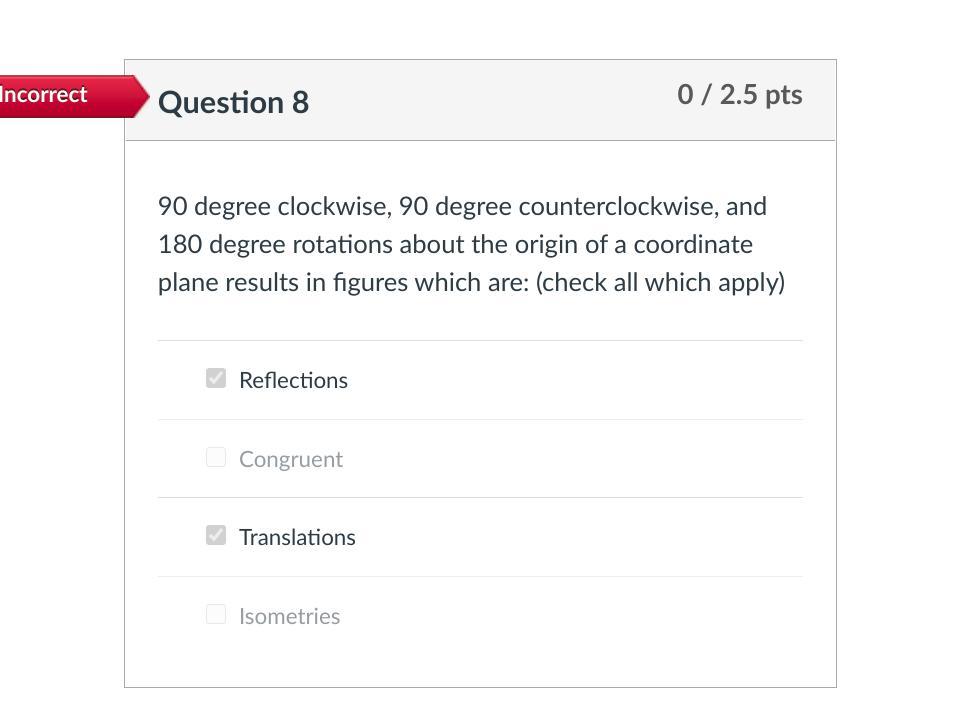Click the '90 degree clockwise' question text
Image resolution: width=974 pixels, height=716 pixels.
coord(272,207)
